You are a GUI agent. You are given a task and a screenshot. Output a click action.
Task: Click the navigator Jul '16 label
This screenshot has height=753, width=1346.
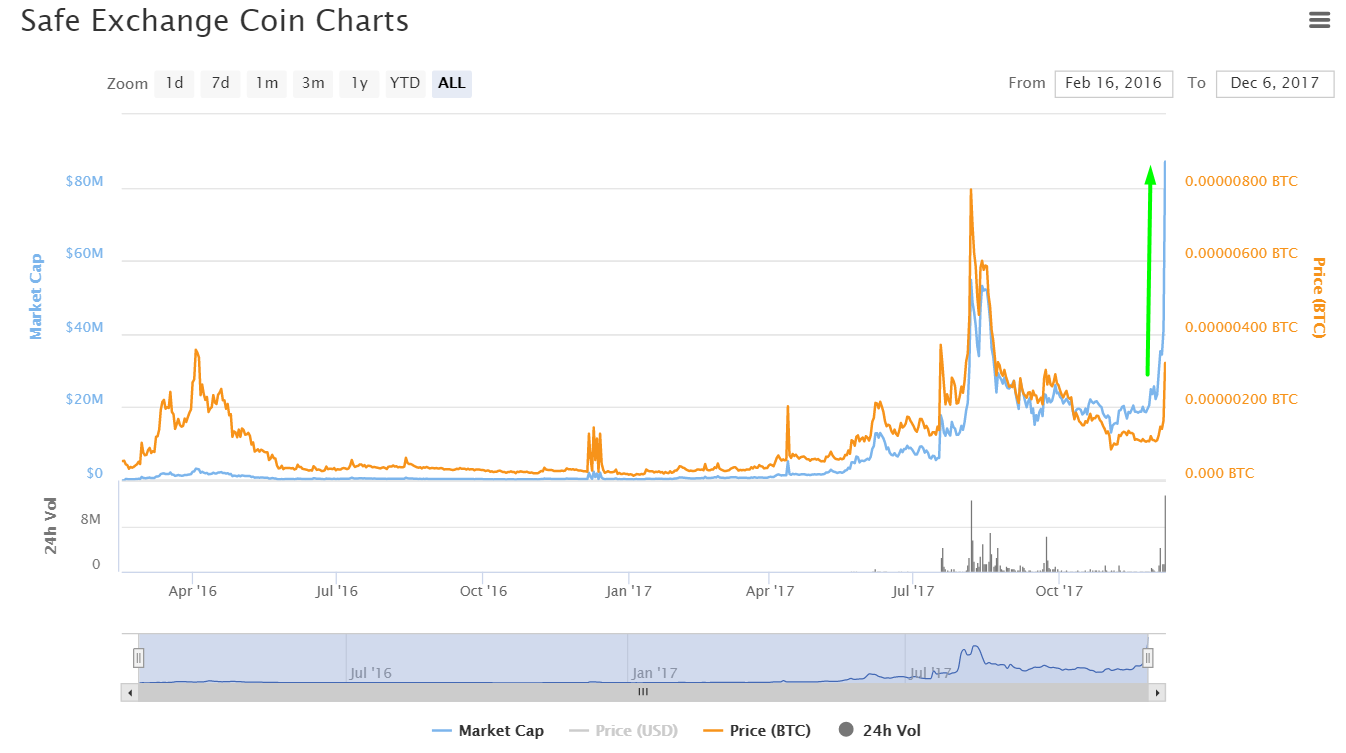(x=371, y=673)
